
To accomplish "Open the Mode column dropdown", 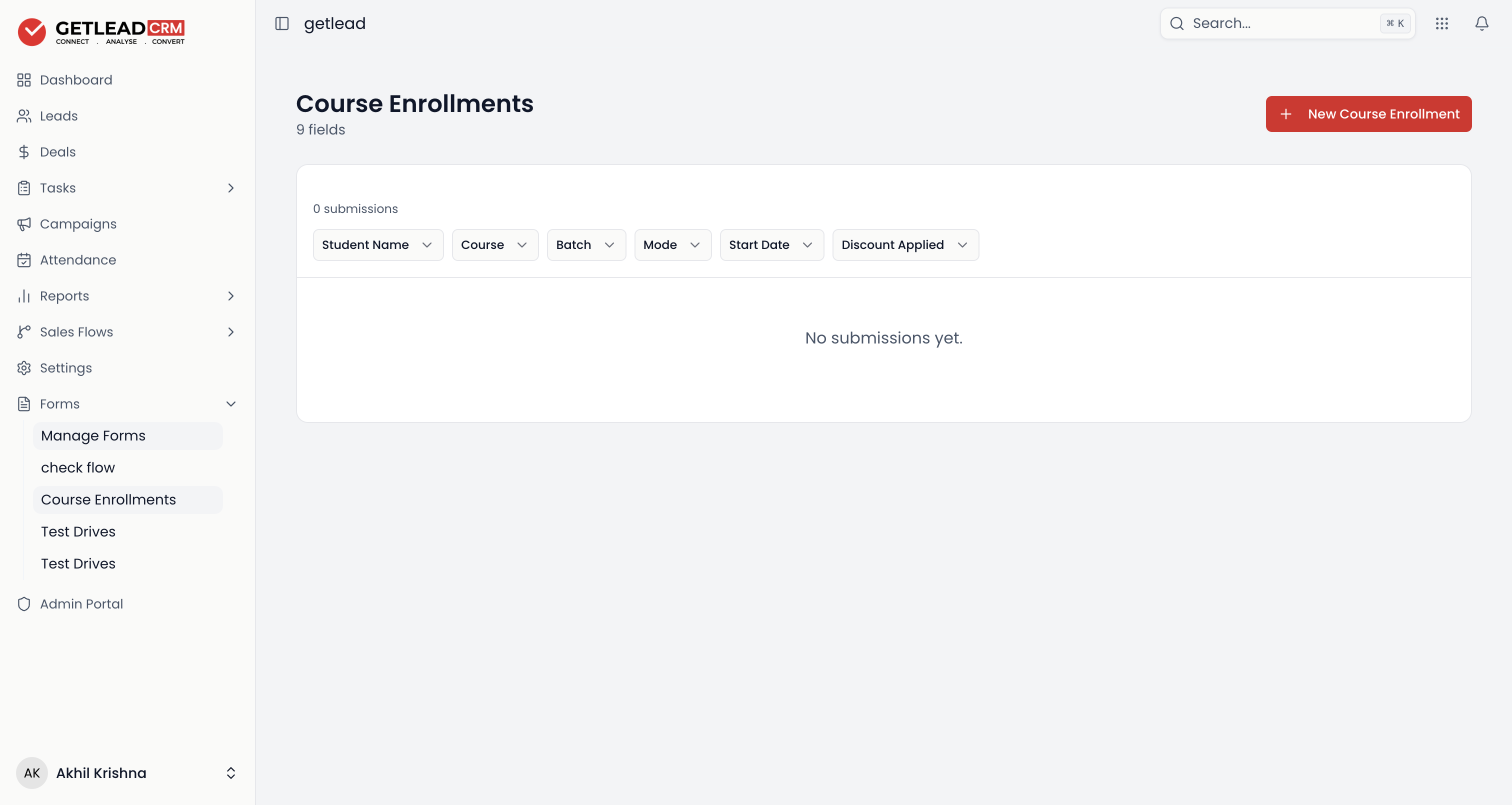I will click(x=672, y=245).
